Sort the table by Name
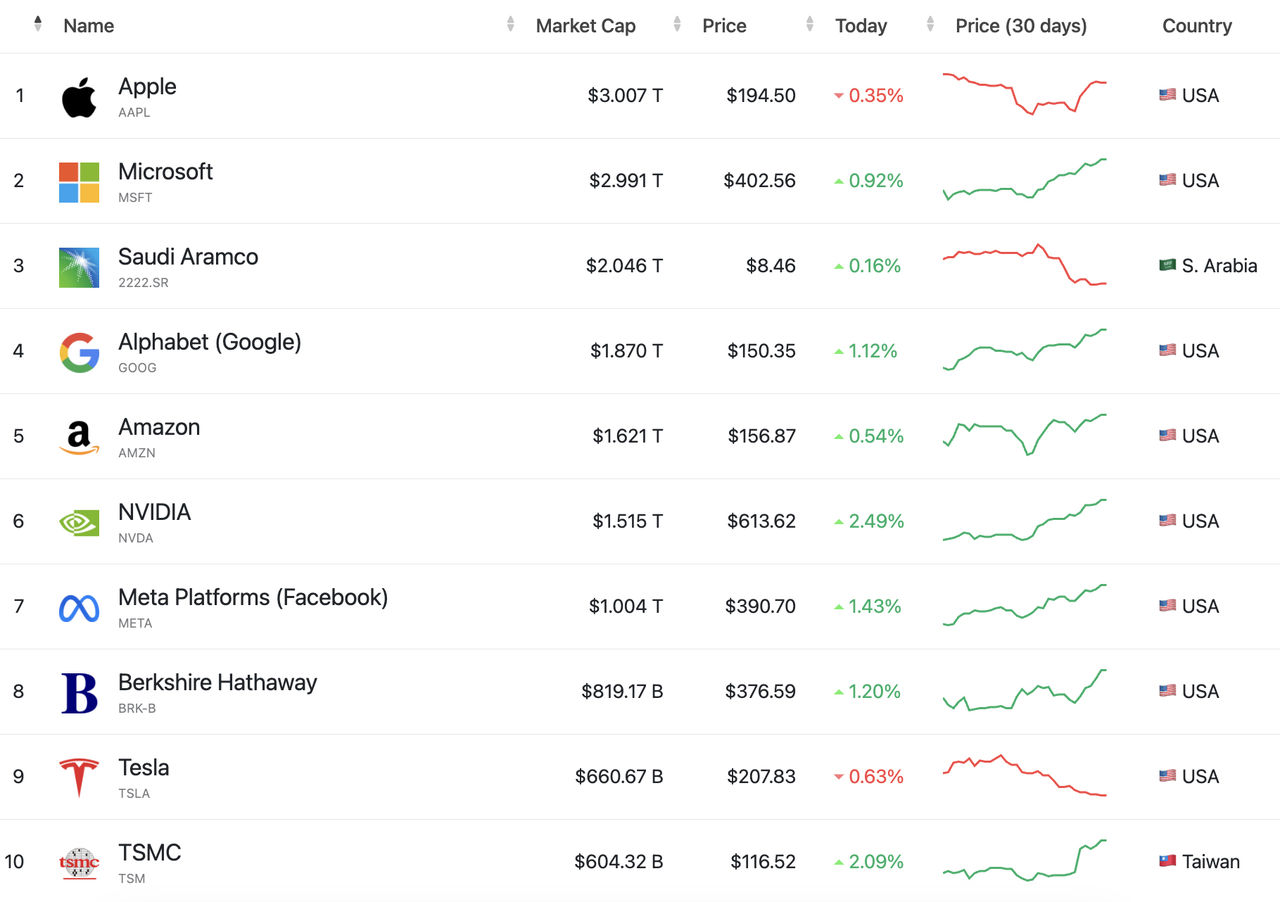Viewport: 1280px width, 902px height. tap(89, 26)
